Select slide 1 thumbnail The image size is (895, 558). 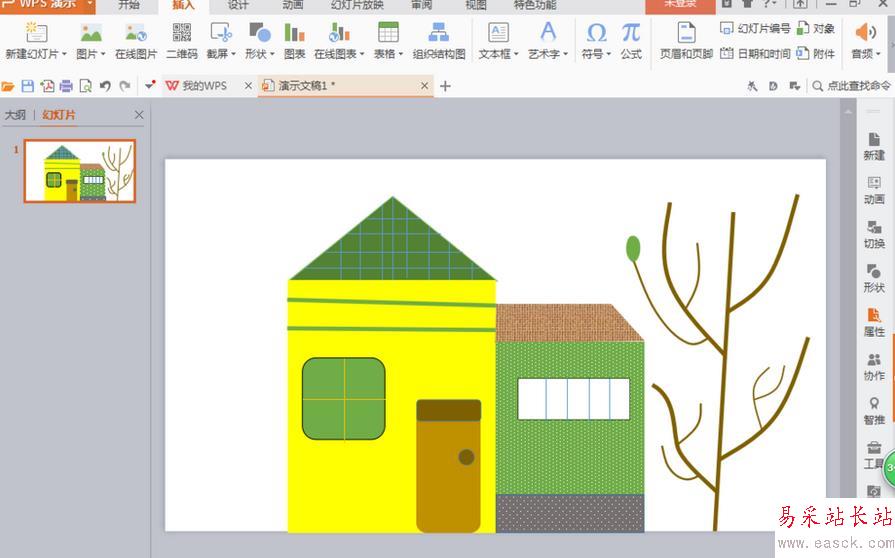(x=80, y=171)
